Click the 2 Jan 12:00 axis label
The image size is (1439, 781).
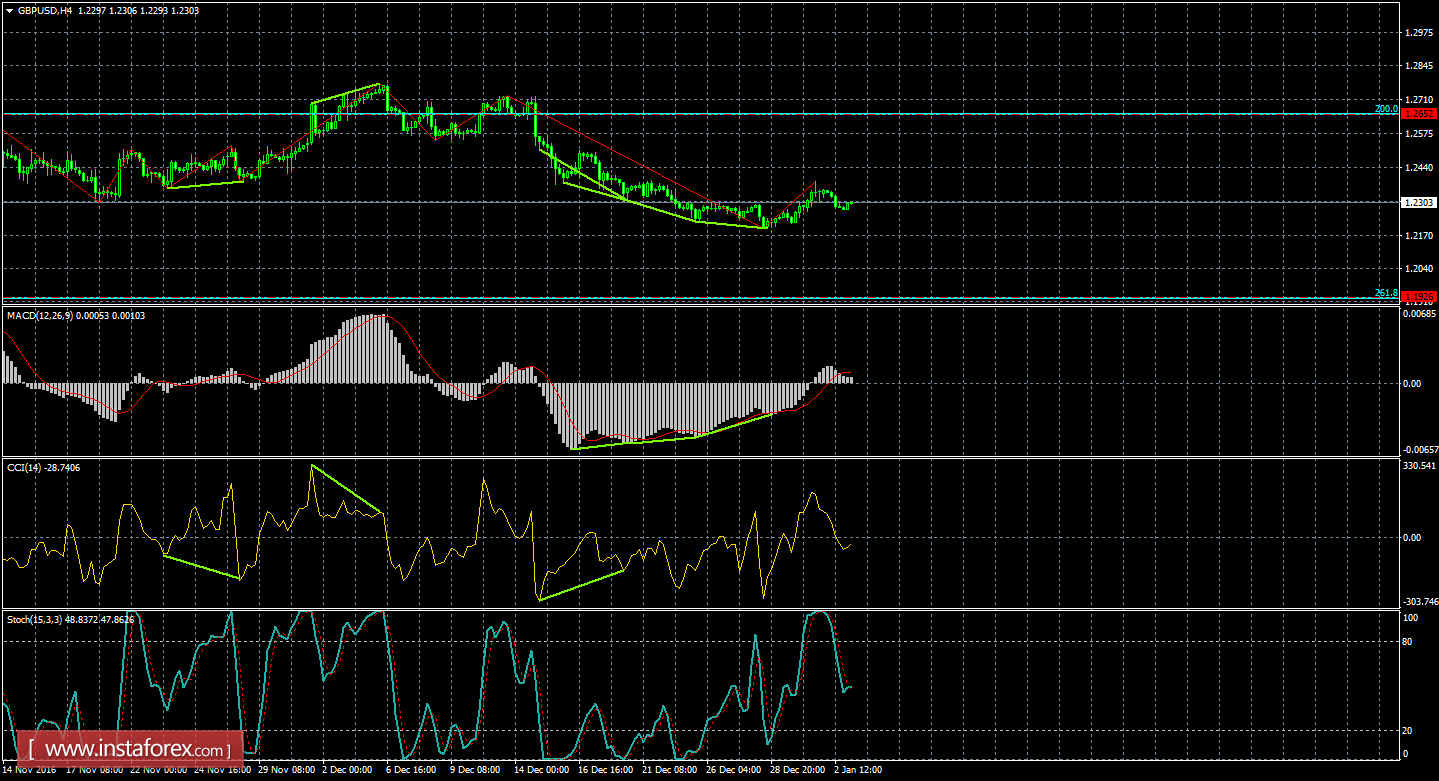(858, 770)
